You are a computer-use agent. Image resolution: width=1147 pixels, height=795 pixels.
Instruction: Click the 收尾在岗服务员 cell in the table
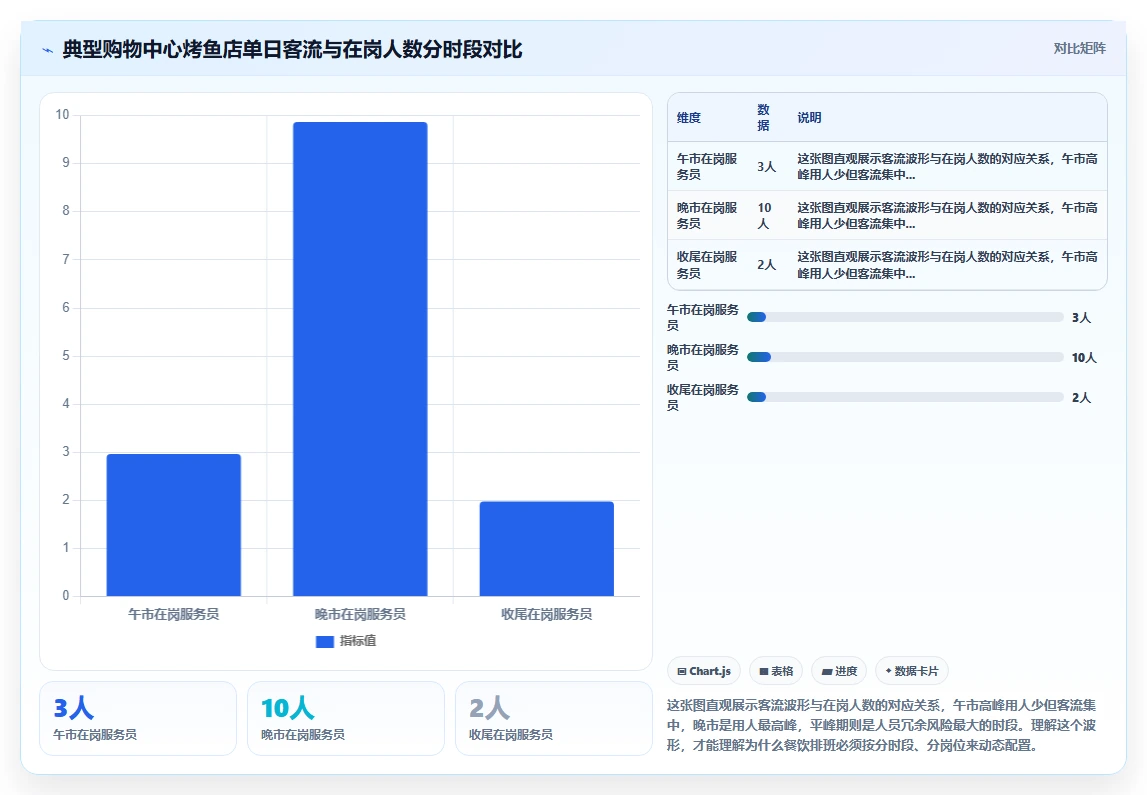pos(707,265)
